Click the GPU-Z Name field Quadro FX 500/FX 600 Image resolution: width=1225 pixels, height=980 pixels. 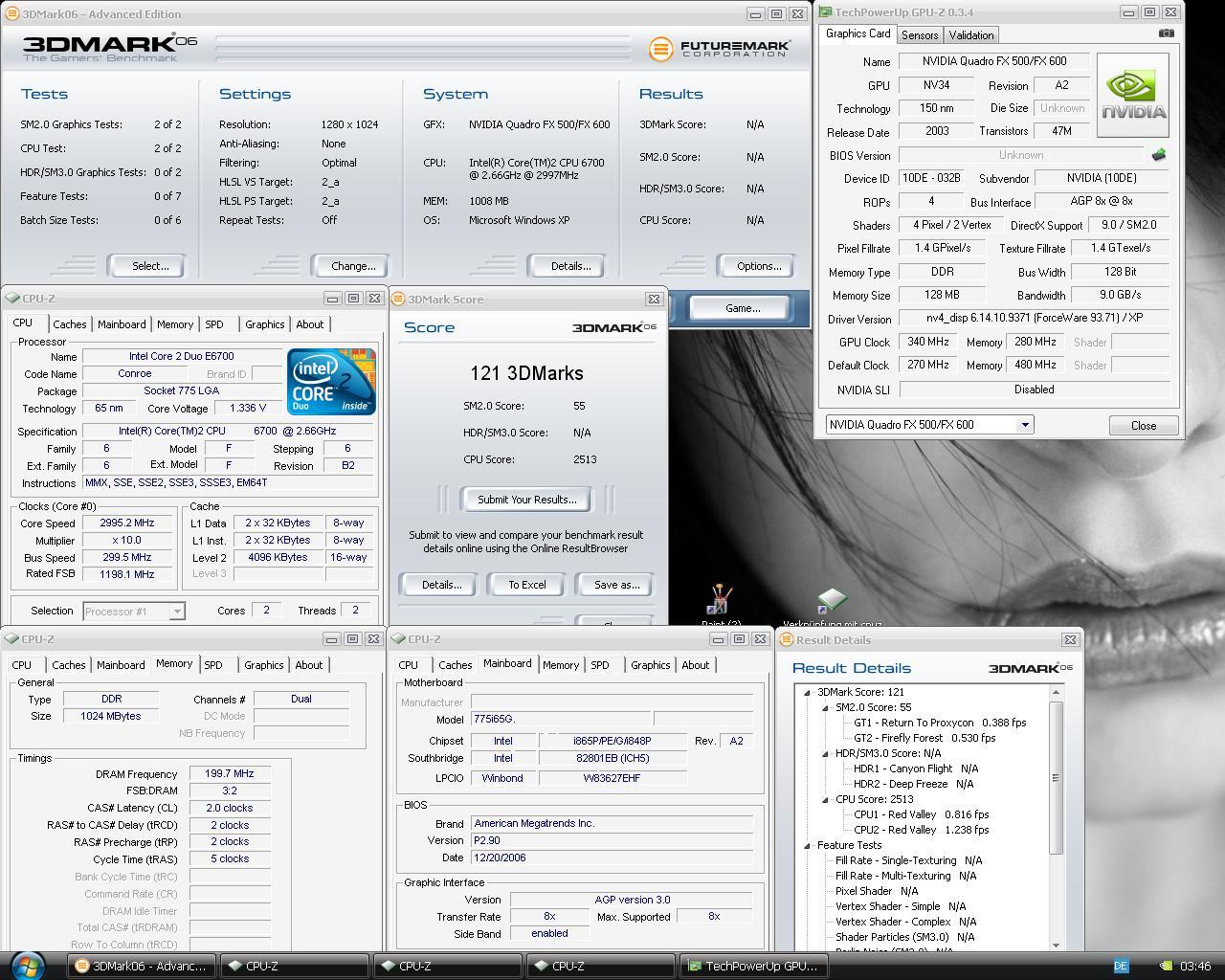point(993,61)
